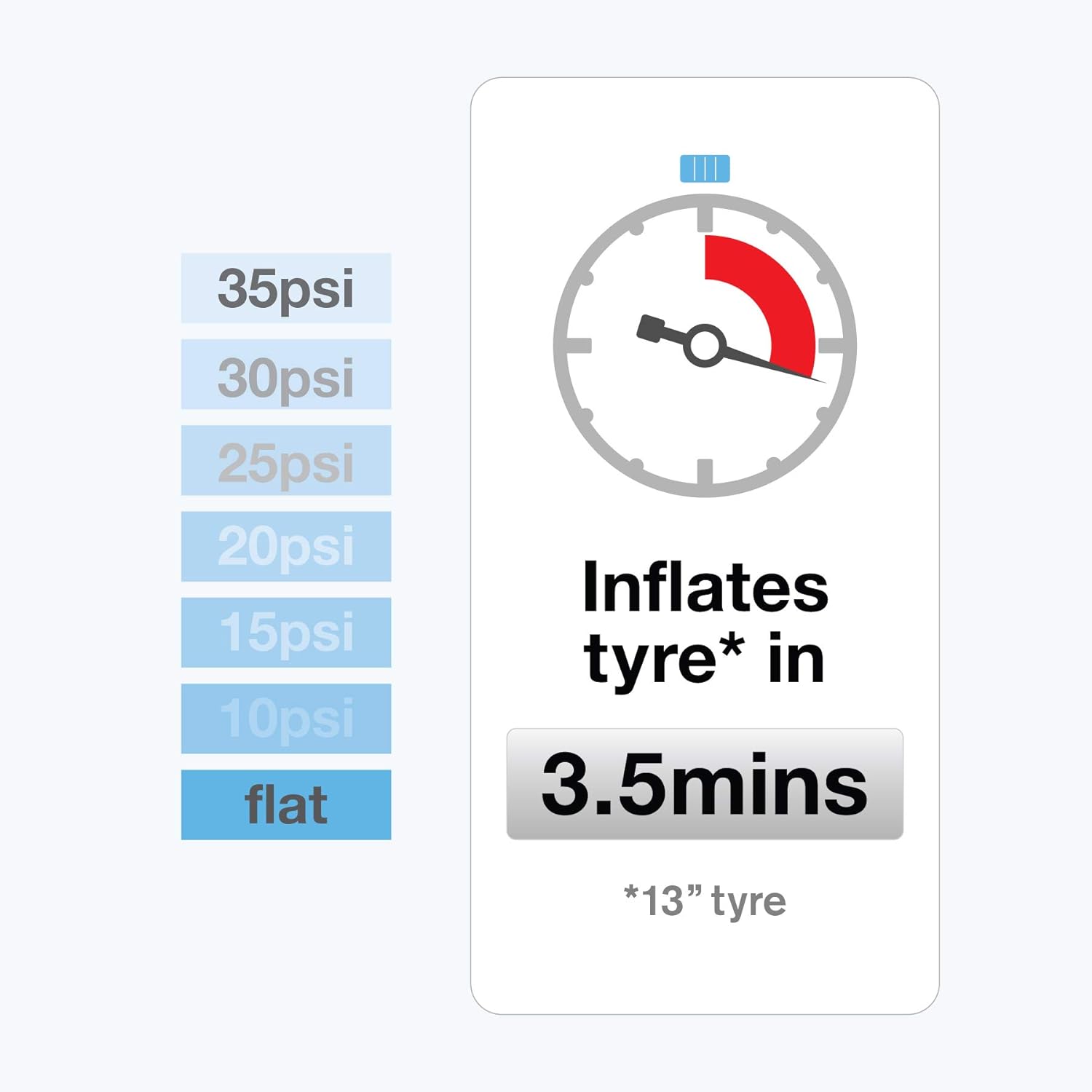Click the pointed tip of the stopwatch needle
Viewport: 1092px width, 1092px height.
coord(821,380)
